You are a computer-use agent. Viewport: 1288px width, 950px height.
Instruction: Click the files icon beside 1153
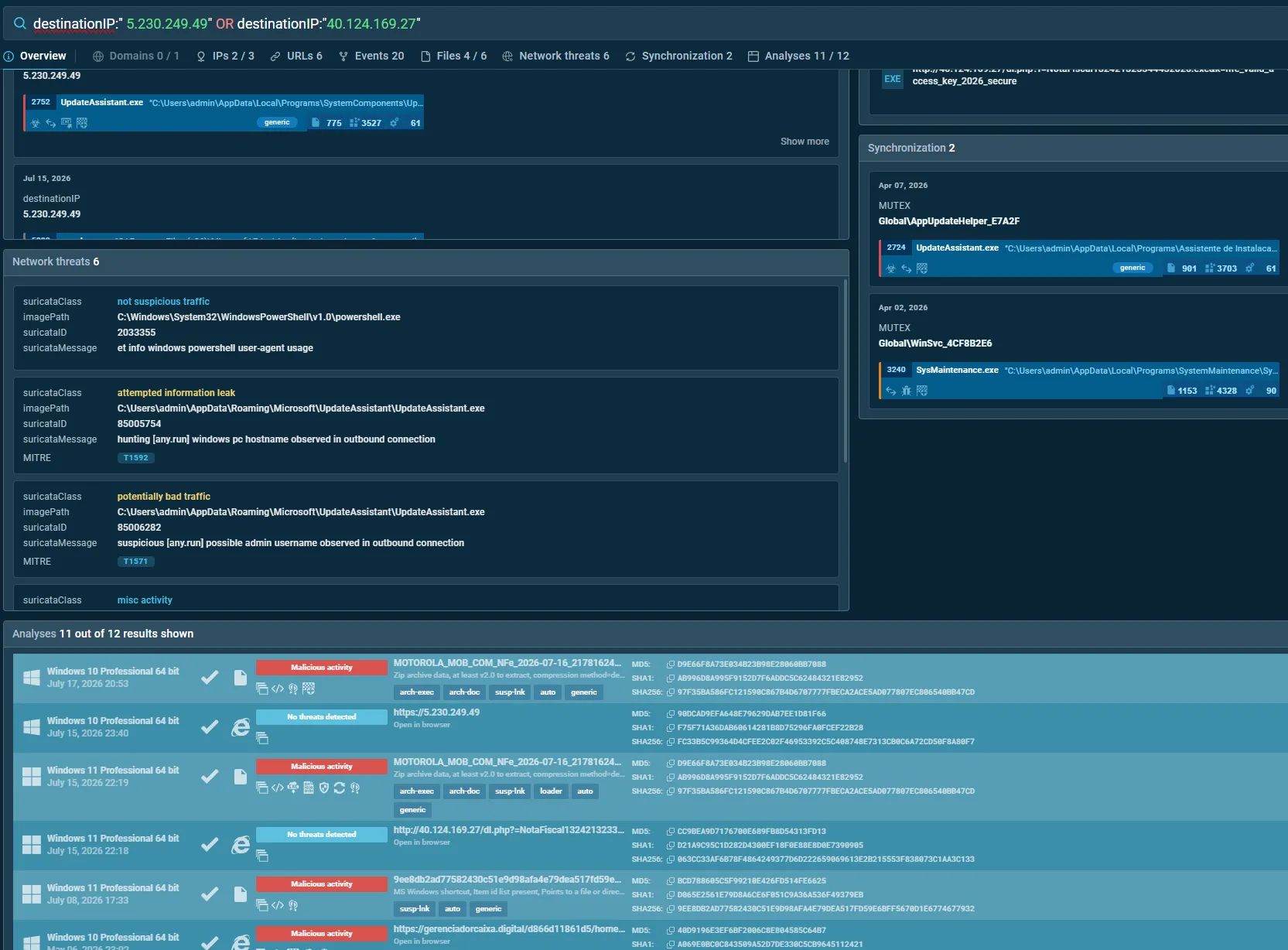[1171, 391]
